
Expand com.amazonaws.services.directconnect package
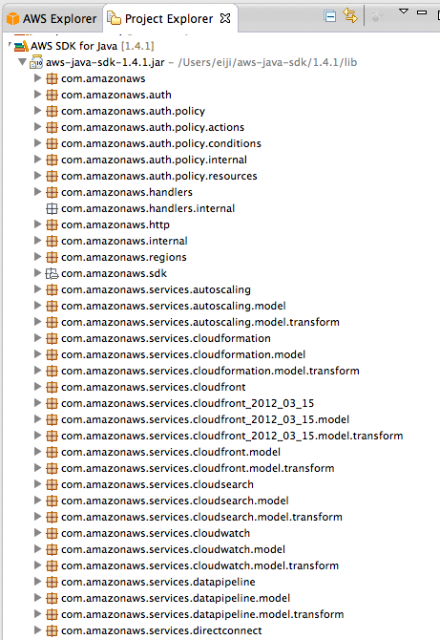[x=38, y=630]
